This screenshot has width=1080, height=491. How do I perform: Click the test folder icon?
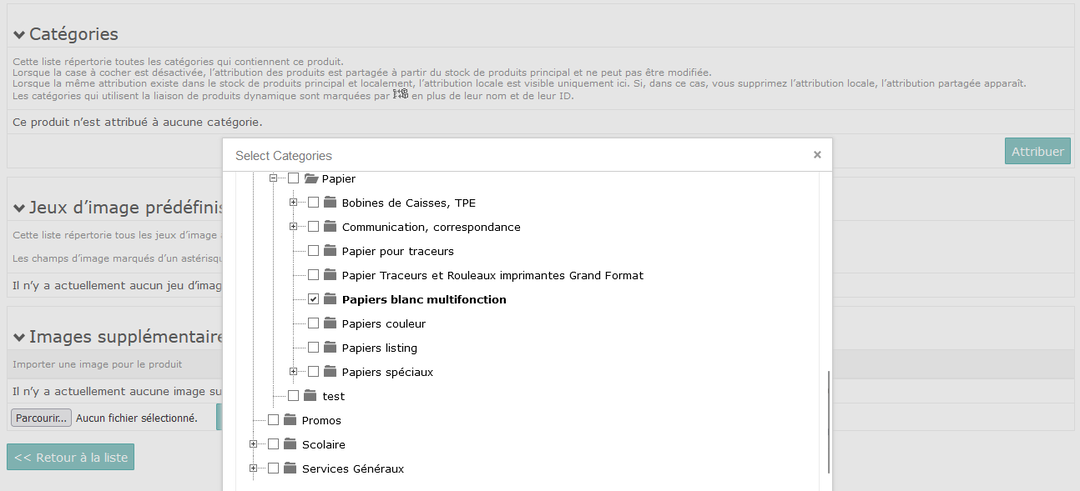click(x=310, y=396)
